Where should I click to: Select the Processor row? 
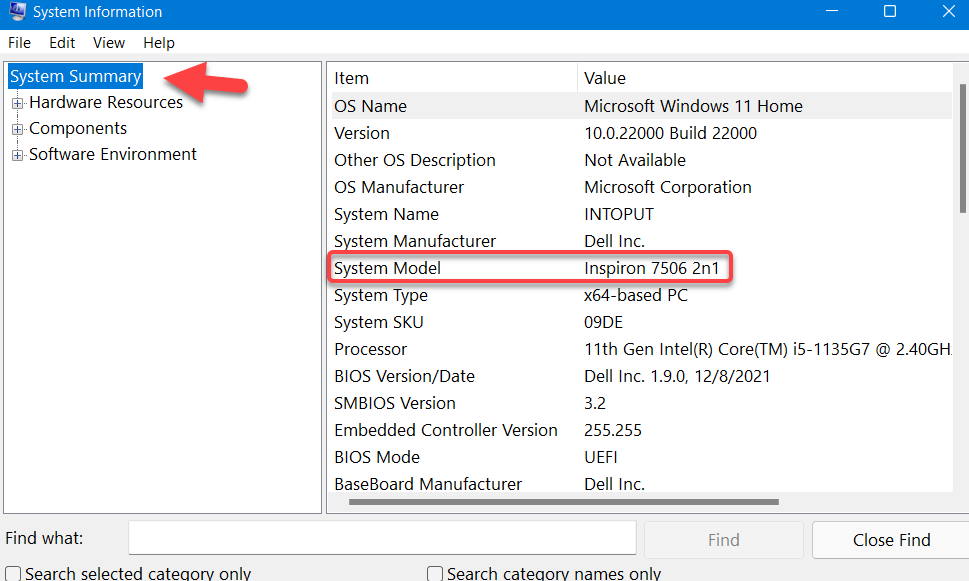coord(641,349)
